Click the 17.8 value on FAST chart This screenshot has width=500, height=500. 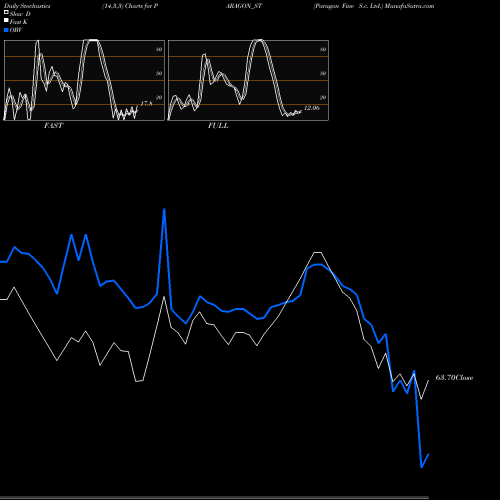[x=146, y=104]
